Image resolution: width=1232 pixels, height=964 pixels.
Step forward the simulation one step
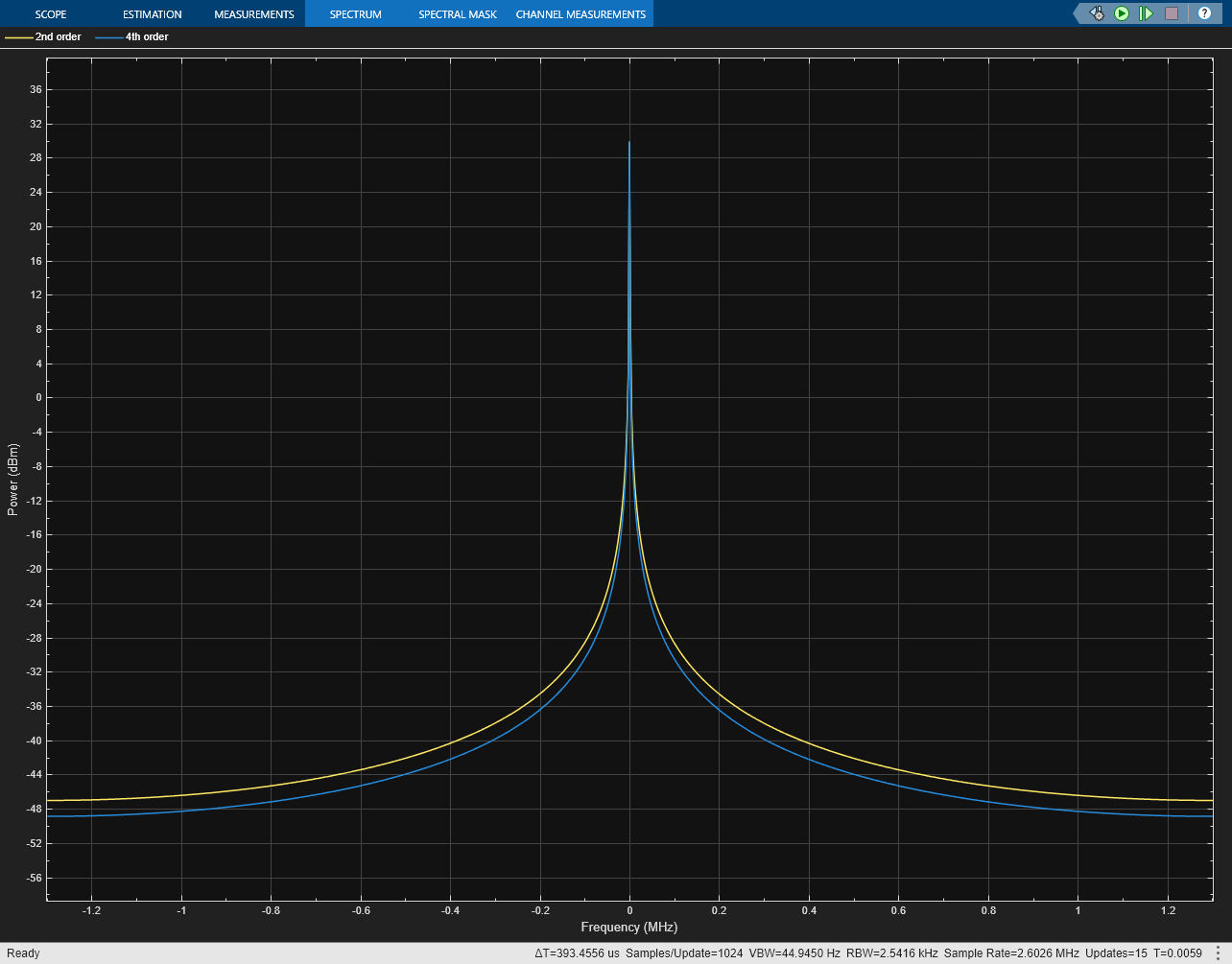pyautogui.click(x=1145, y=13)
